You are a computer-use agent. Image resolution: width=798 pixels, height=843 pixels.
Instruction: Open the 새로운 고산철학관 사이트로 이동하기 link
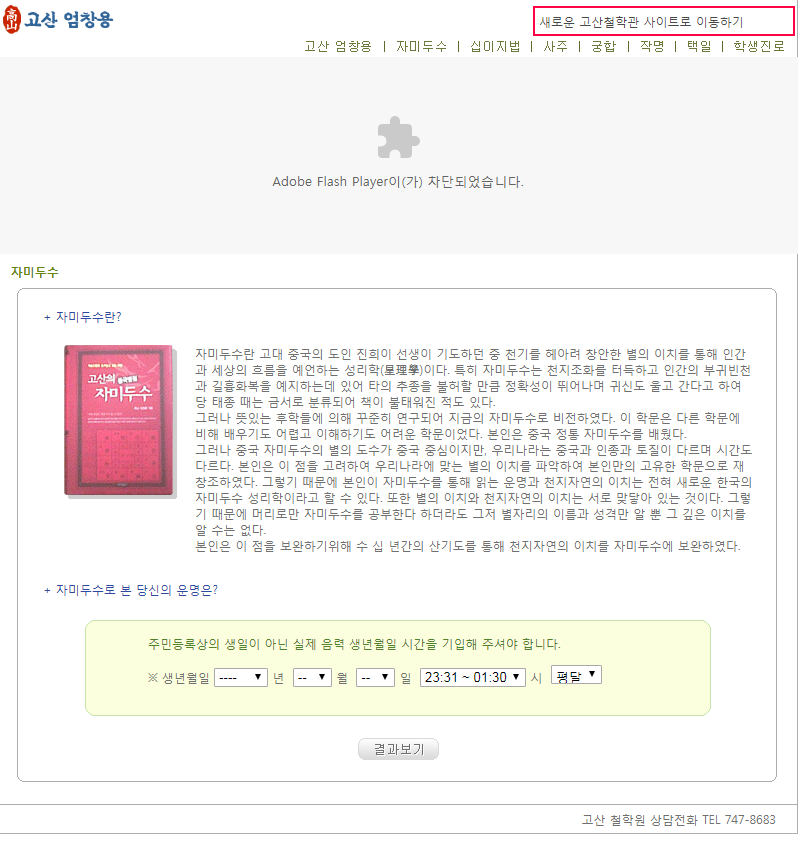(x=641, y=22)
